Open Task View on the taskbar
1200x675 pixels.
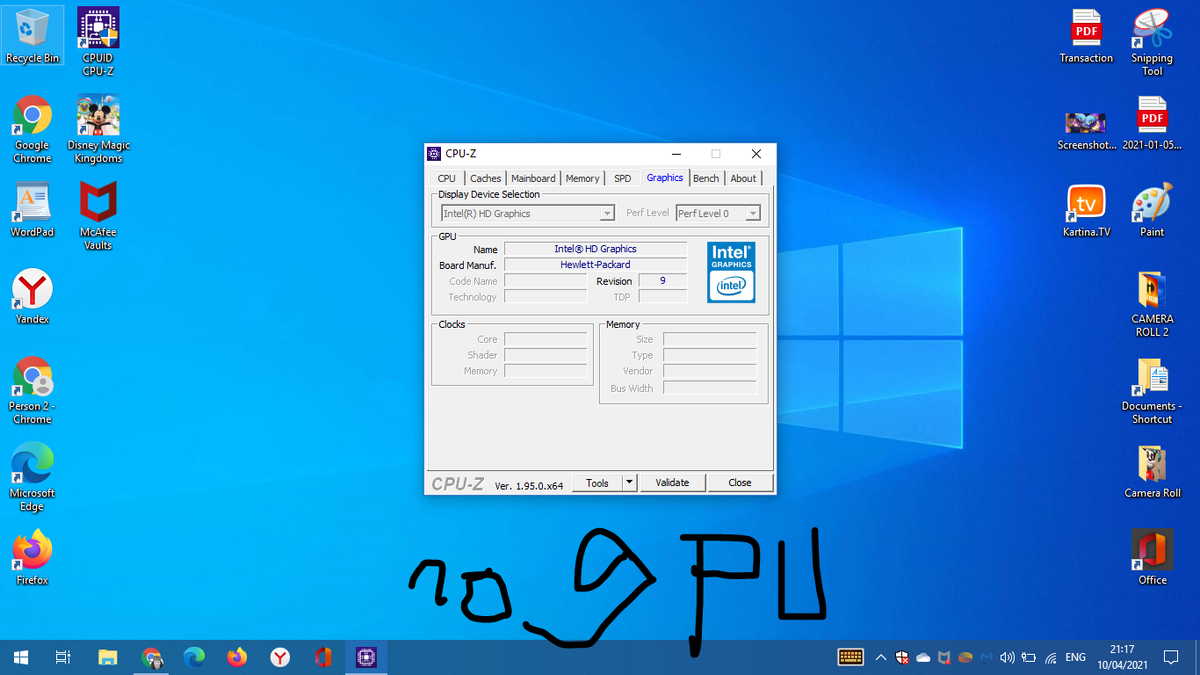pos(63,657)
